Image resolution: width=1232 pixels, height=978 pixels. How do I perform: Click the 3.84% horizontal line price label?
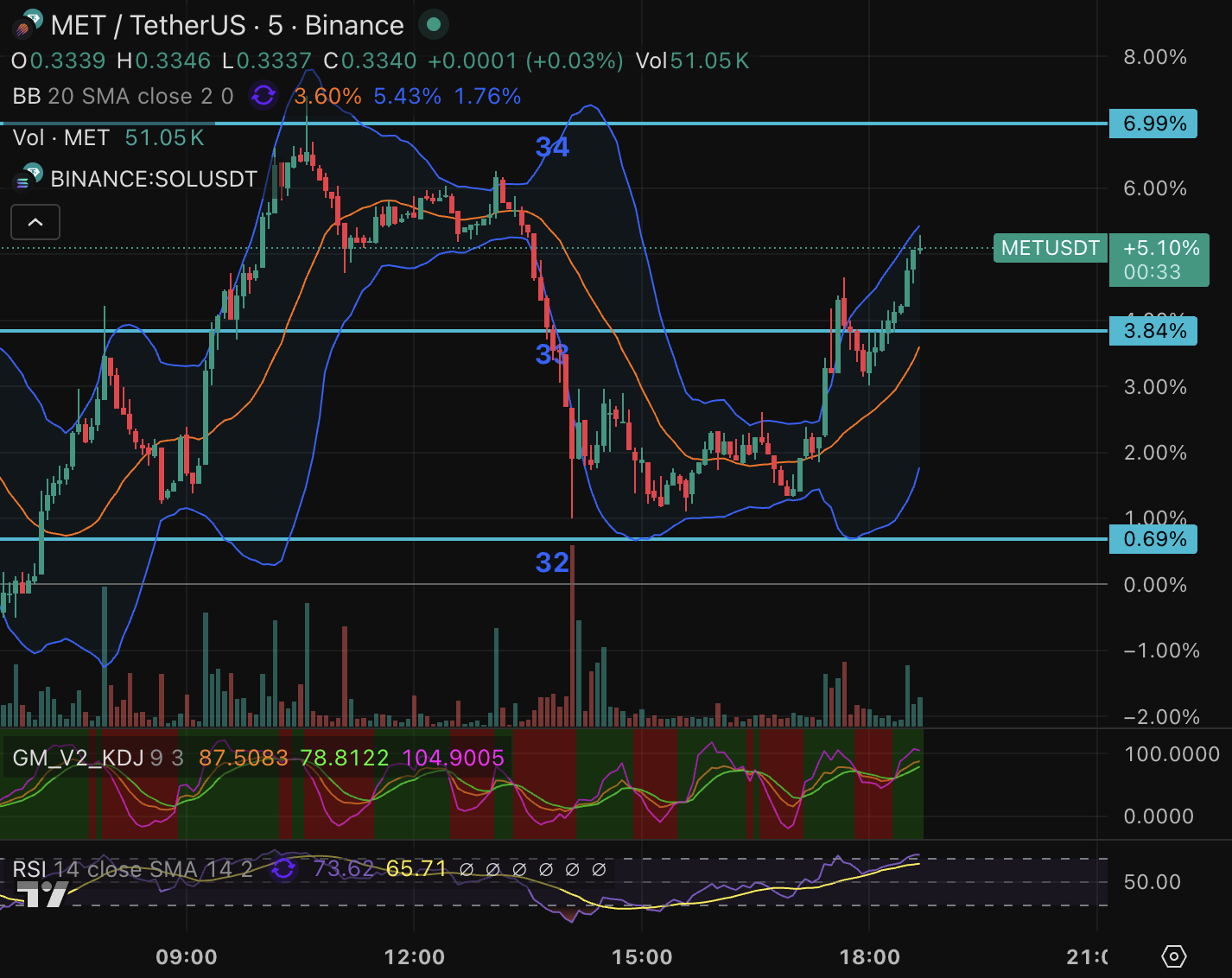click(1153, 331)
